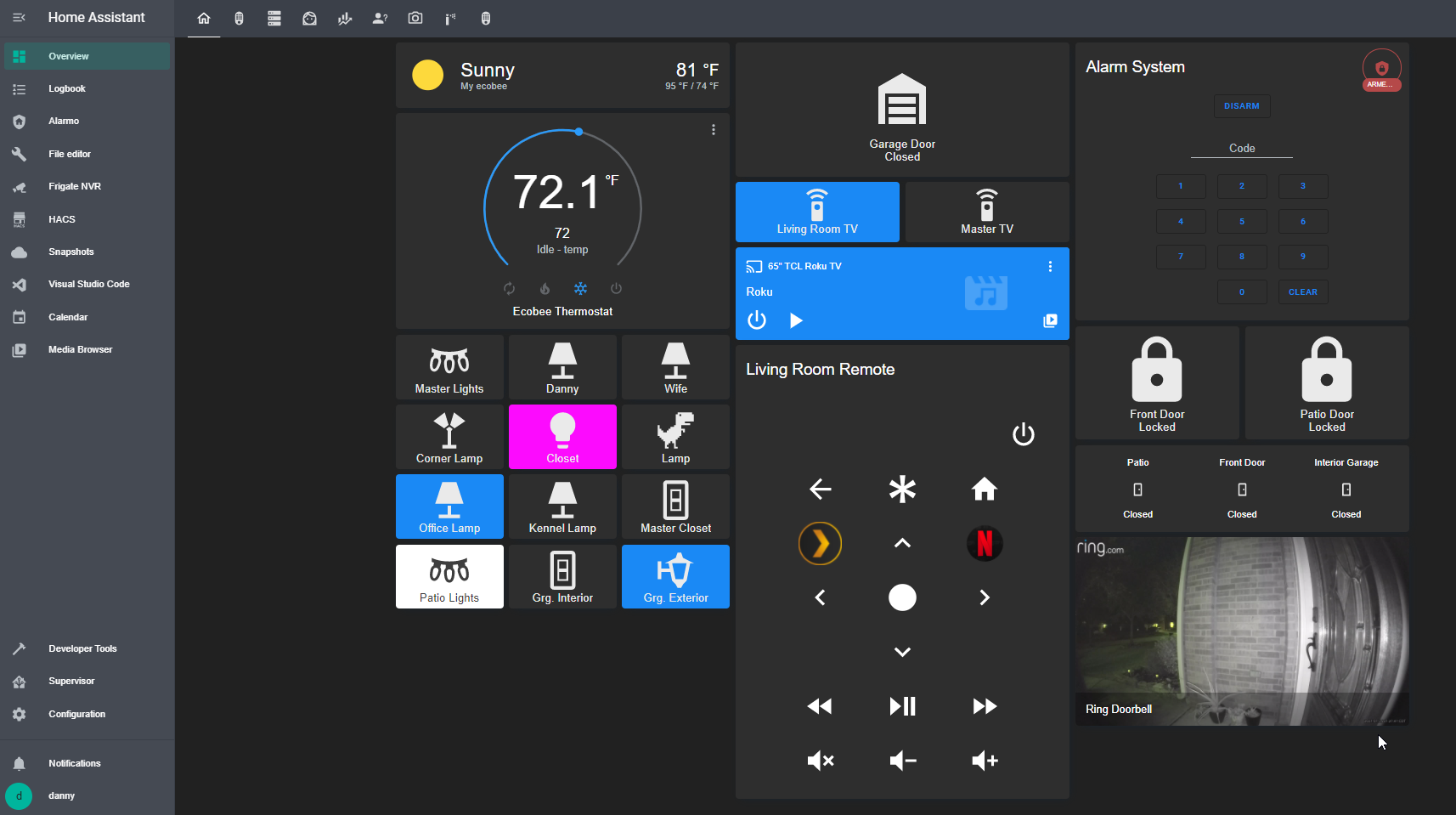1456x815 pixels.
Task: Switch to the server rack tab
Action: click(x=274, y=19)
